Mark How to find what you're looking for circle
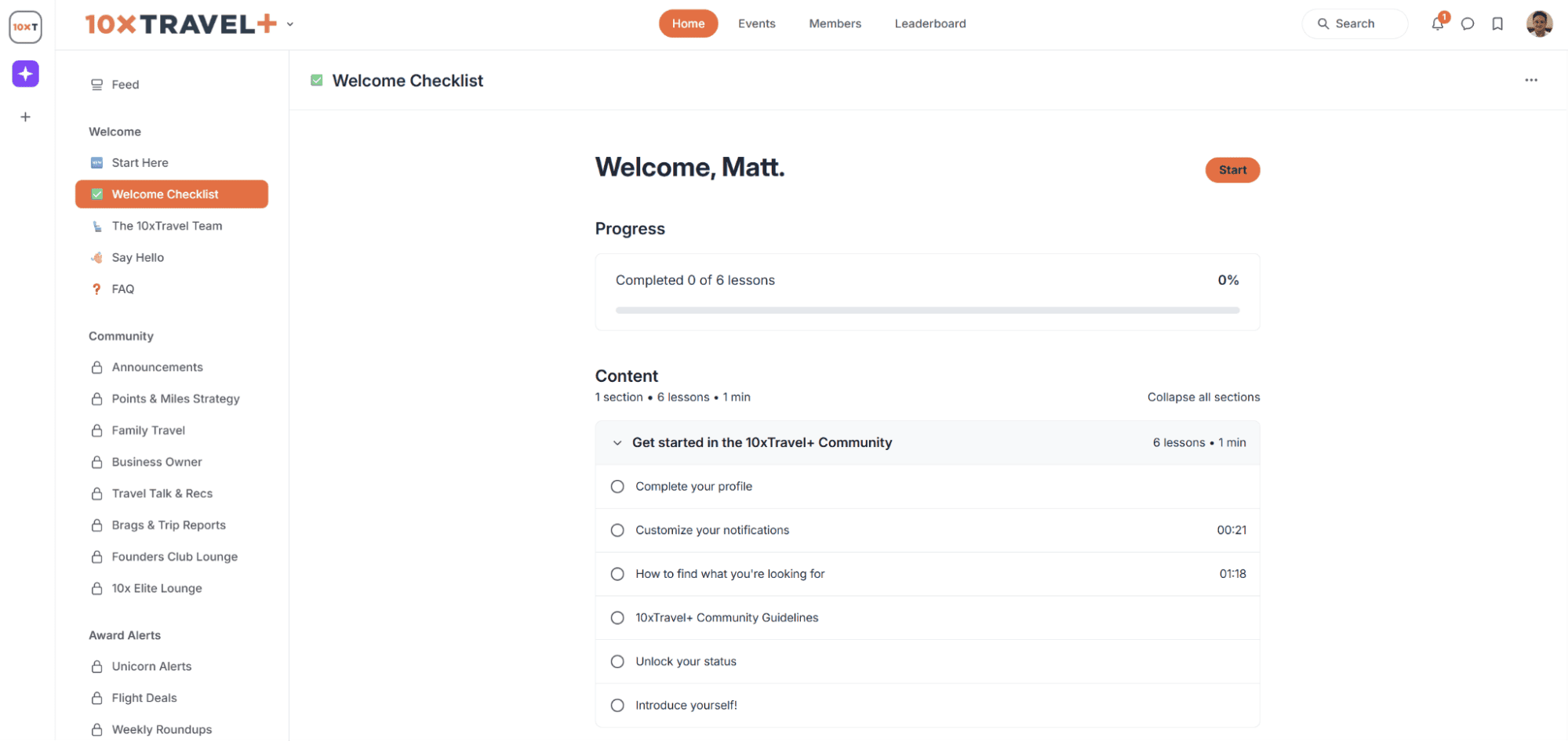The image size is (1568, 741). (617, 574)
